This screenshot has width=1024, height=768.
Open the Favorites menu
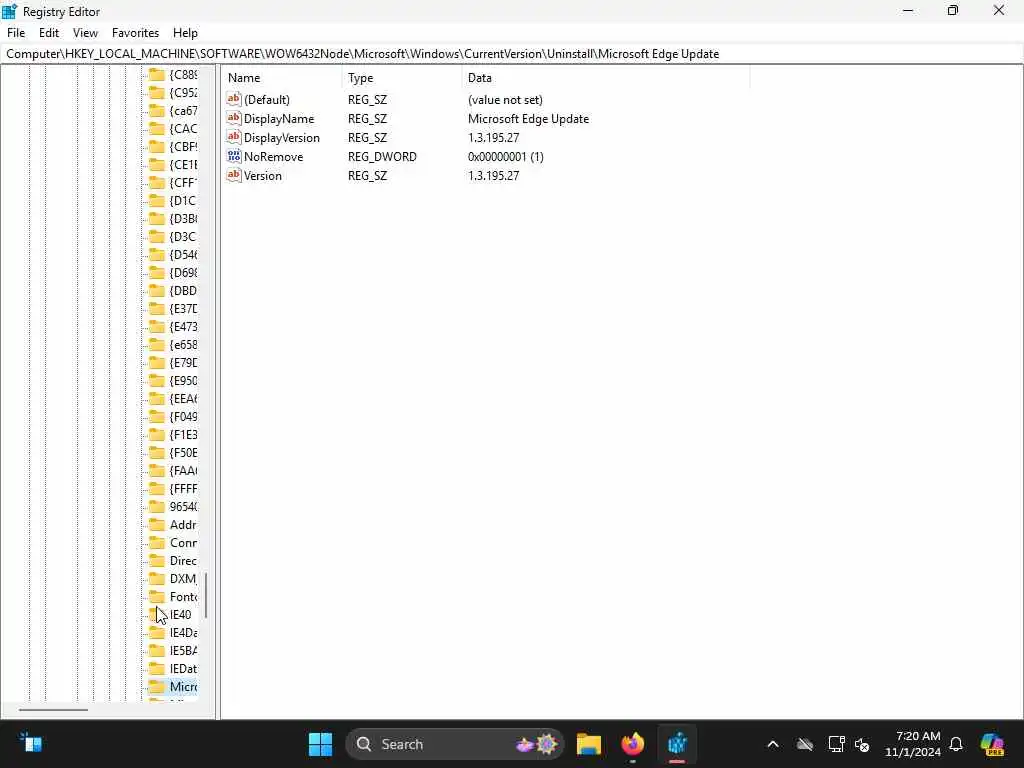135,33
